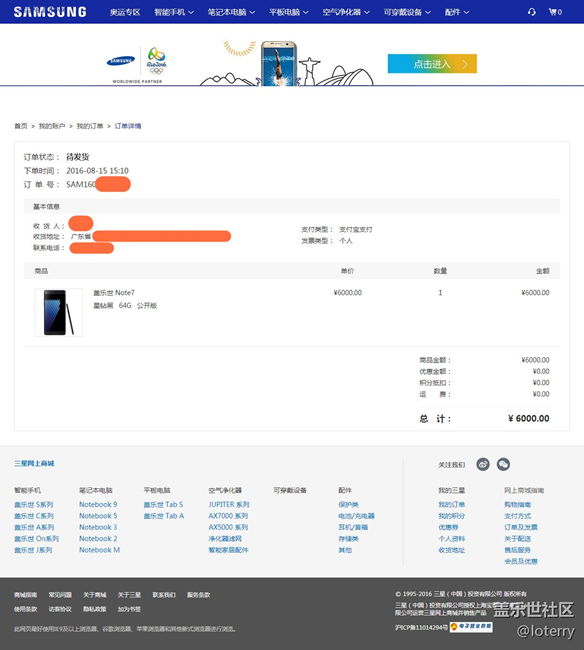Expand the 笔记本电脑 dropdown menu
The height and width of the screenshot is (650, 584).
[x=231, y=12]
